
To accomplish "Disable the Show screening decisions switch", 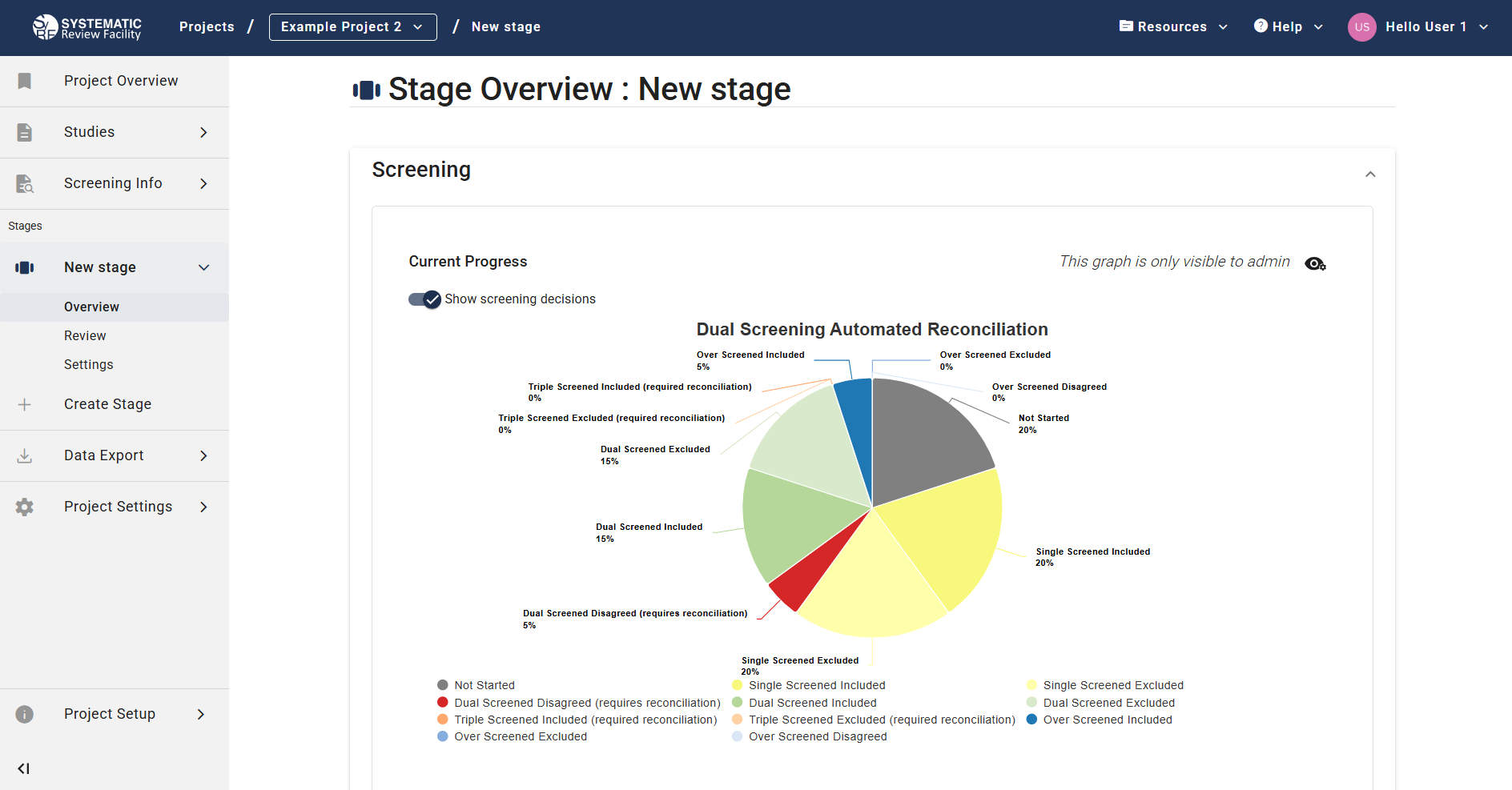I will [x=424, y=299].
